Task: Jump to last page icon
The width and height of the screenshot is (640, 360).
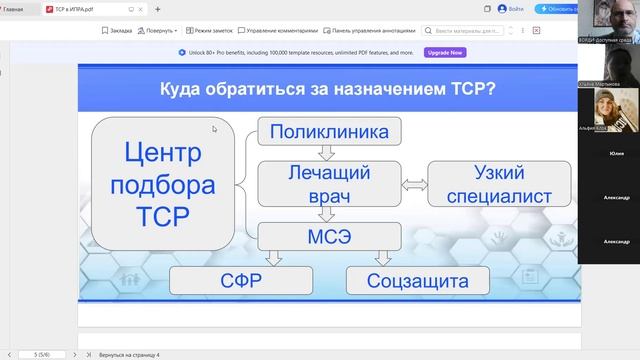Action: (88, 355)
